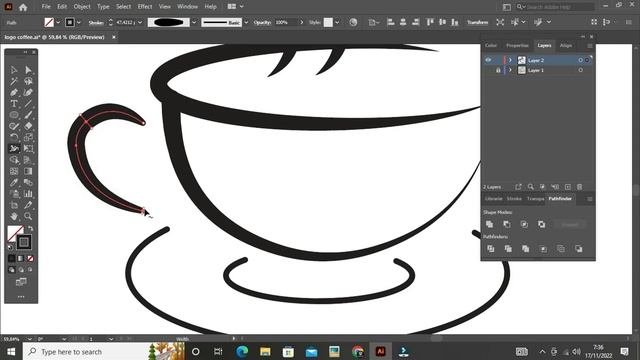Click Layer 1 target circle
Screen dimensions: 640x360
[580, 70]
